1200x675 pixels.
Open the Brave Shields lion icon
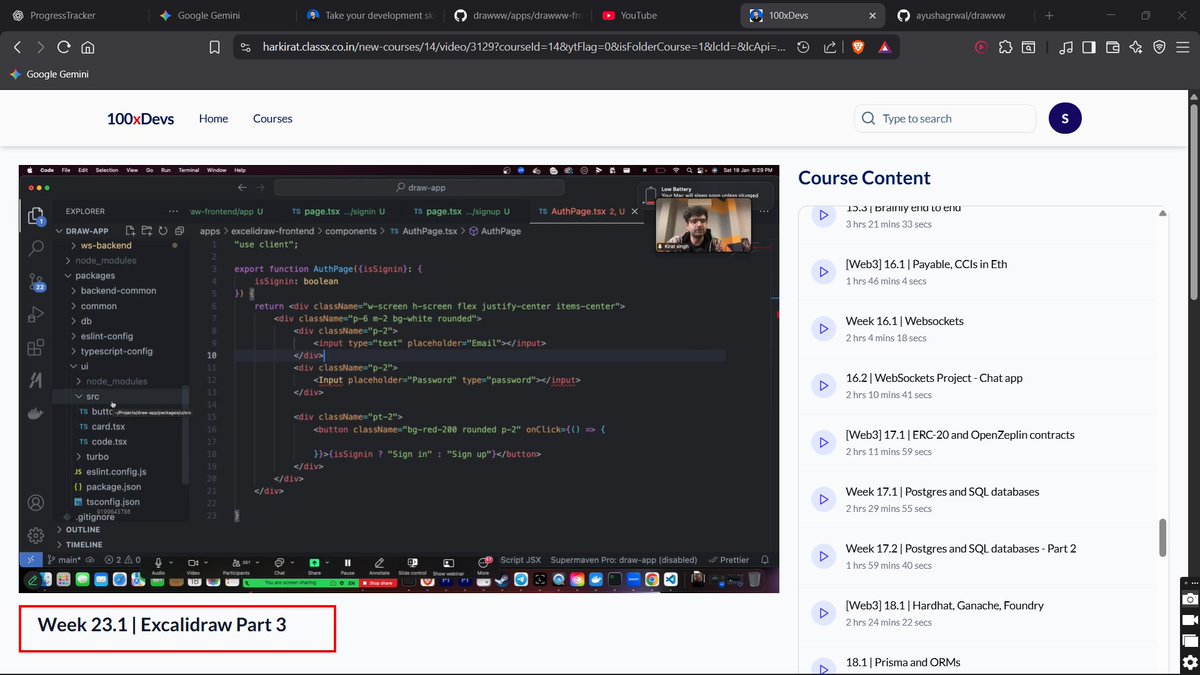858,47
